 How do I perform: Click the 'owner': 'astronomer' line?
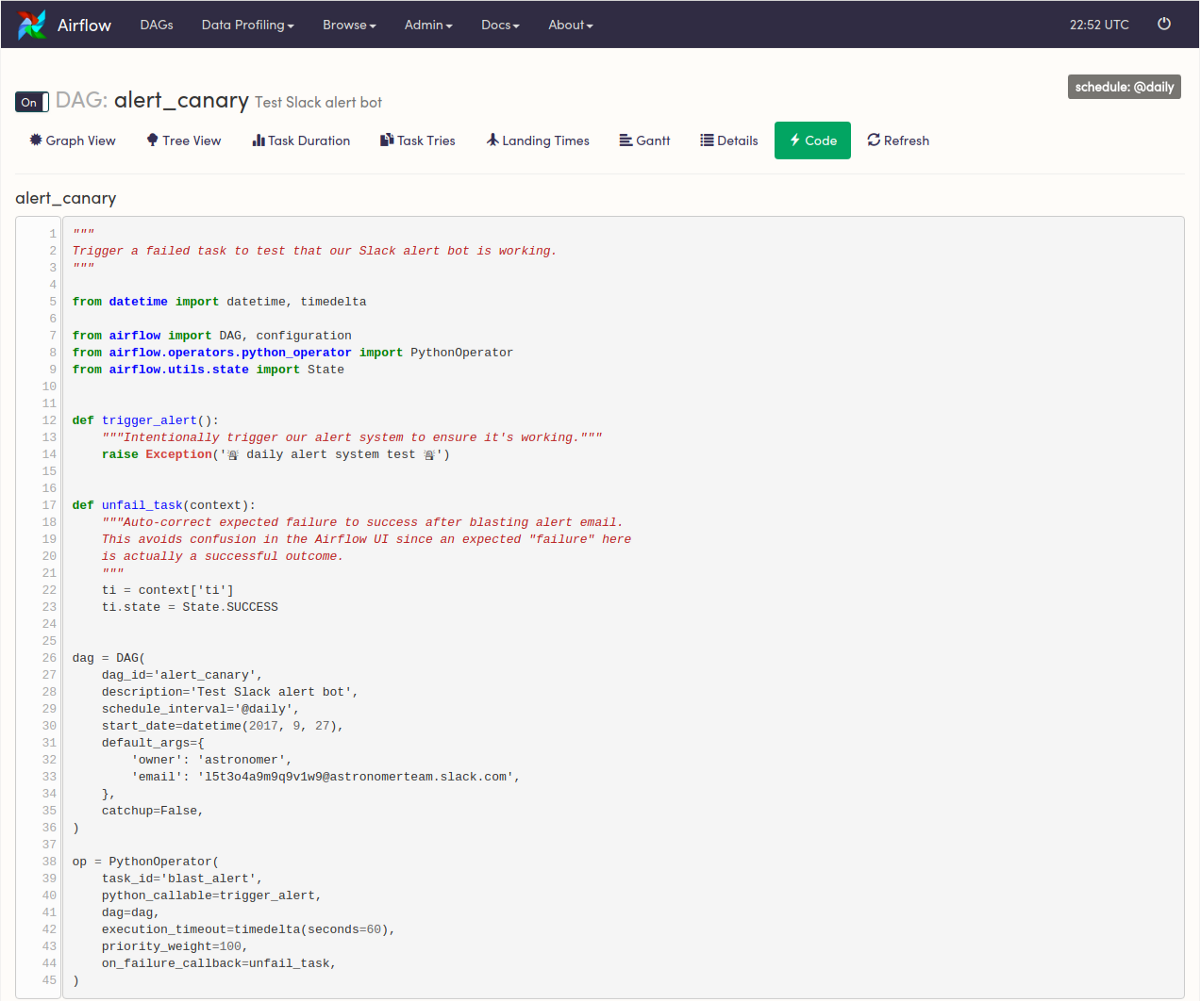[x=212, y=760]
